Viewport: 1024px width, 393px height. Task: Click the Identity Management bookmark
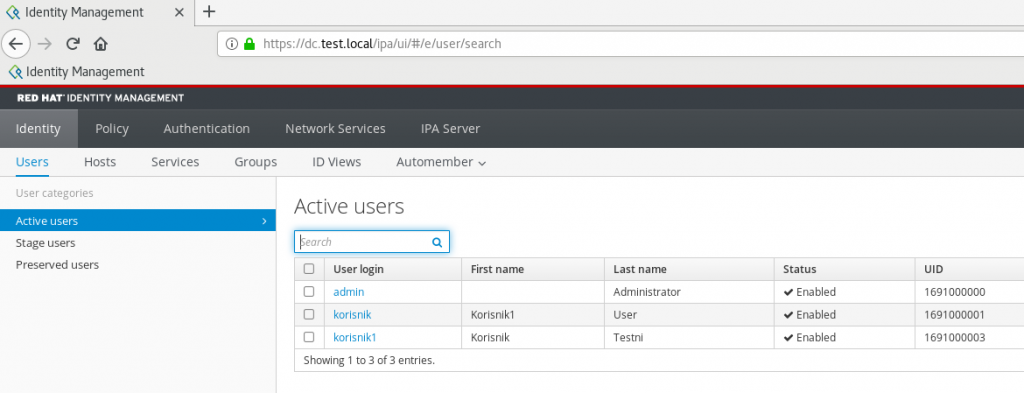[76, 72]
